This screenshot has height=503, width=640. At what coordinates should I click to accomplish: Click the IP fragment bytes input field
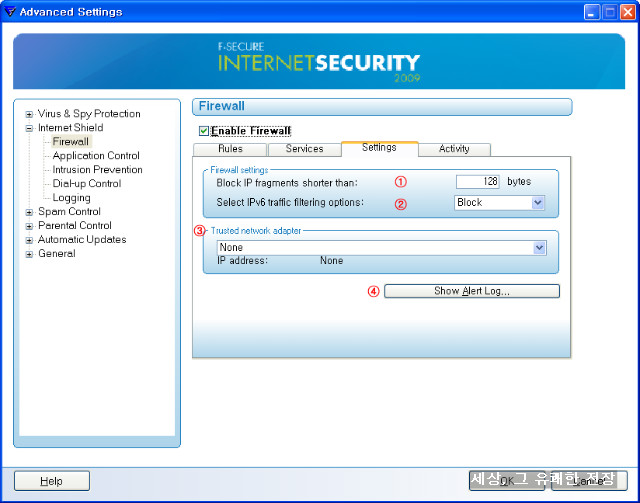pos(478,182)
